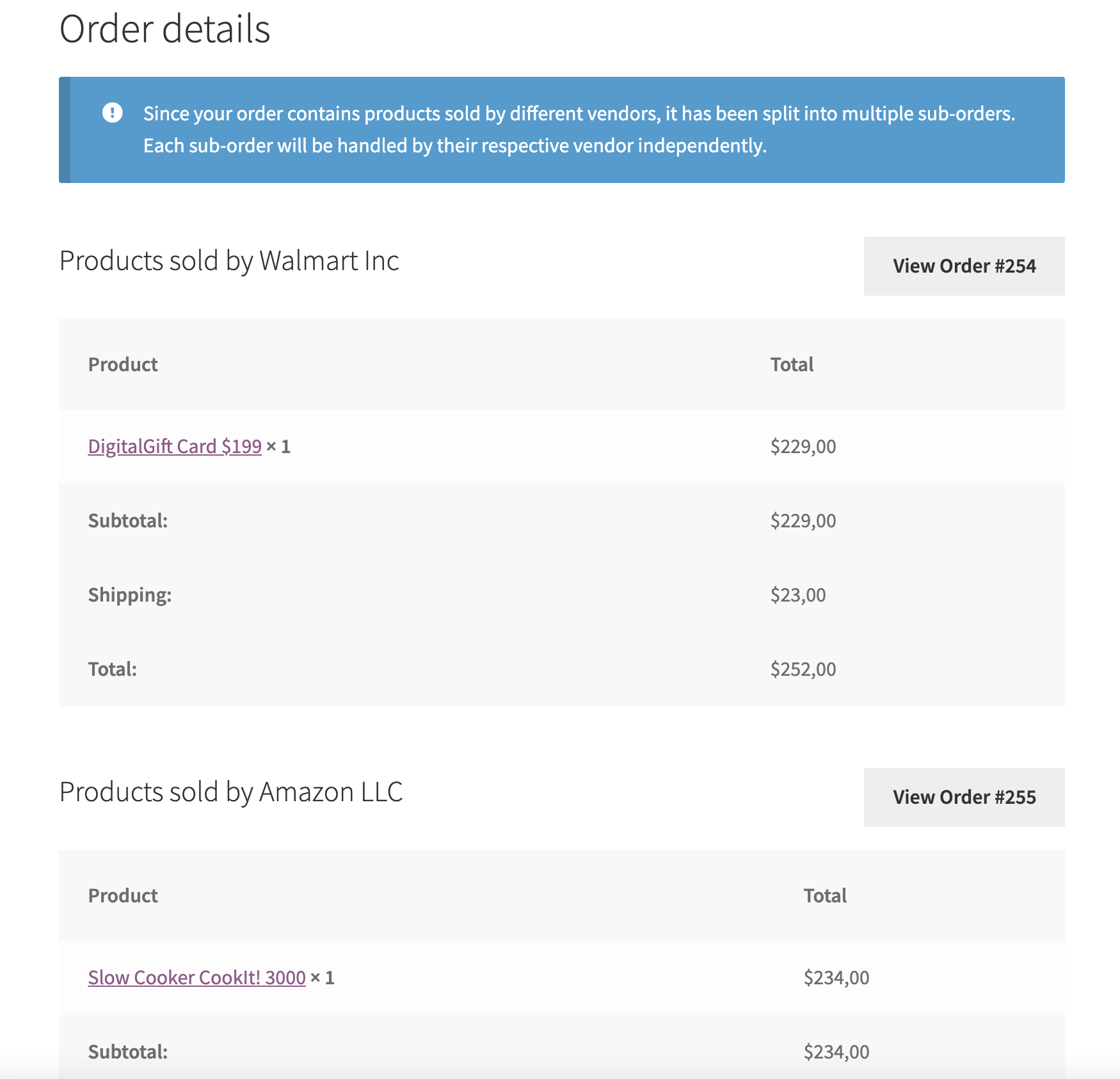This screenshot has height=1079, width=1120.
Task: Click the Total column header in the Walmart table
Action: point(792,365)
